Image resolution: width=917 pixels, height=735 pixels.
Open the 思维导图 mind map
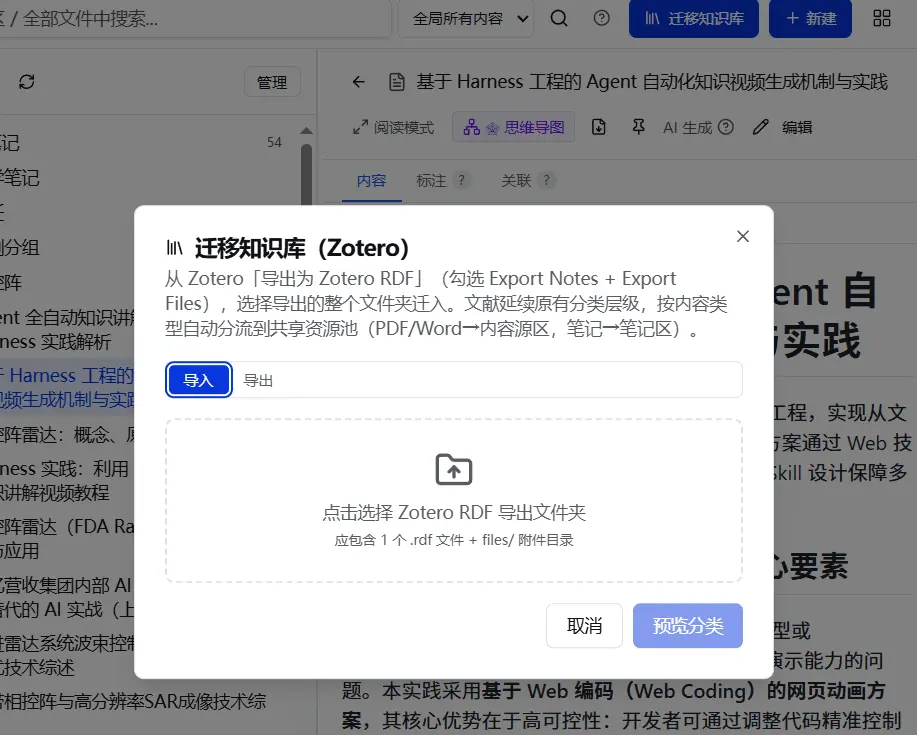(x=513, y=127)
